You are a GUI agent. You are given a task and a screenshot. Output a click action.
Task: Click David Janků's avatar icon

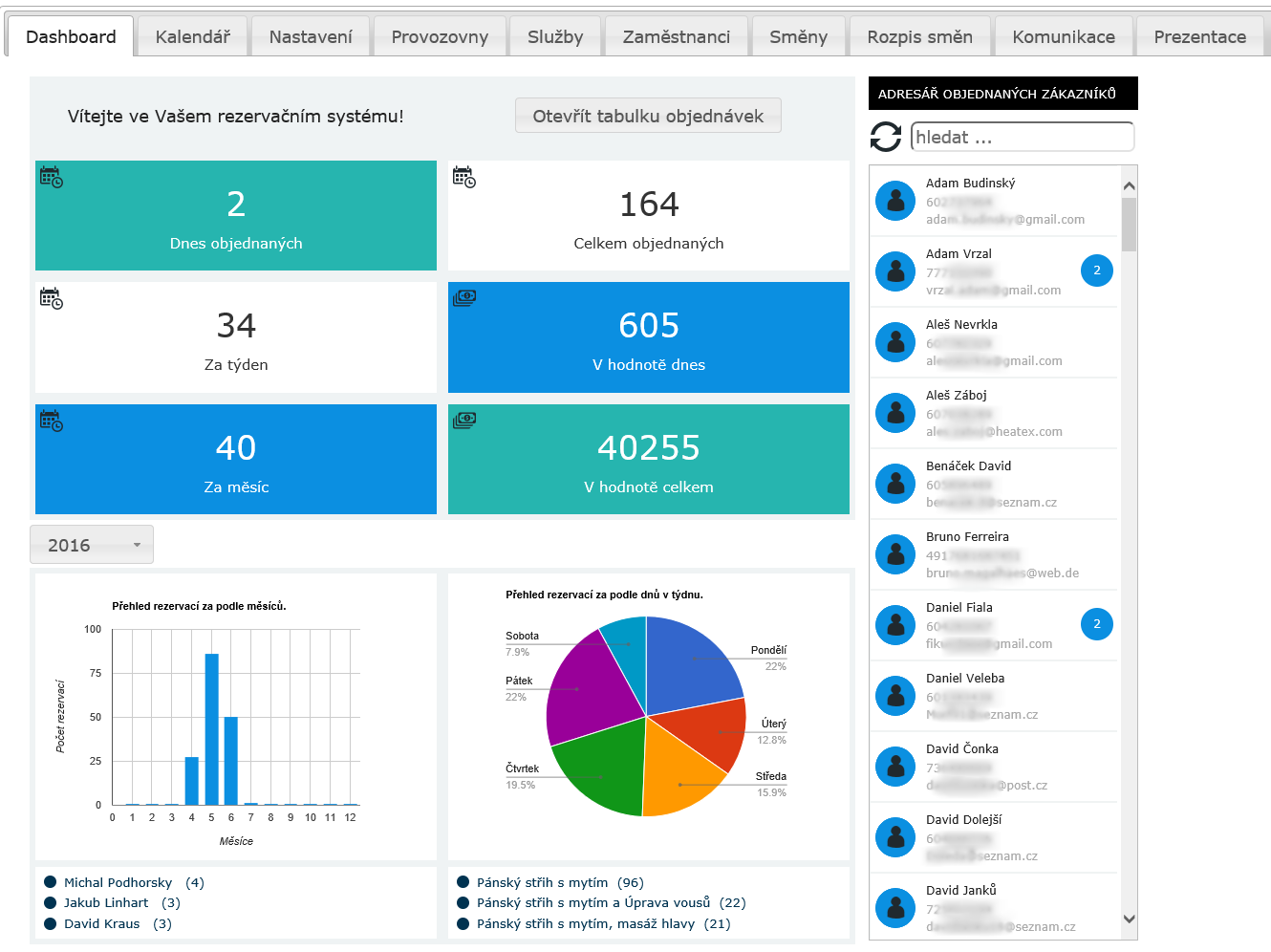pos(895,908)
